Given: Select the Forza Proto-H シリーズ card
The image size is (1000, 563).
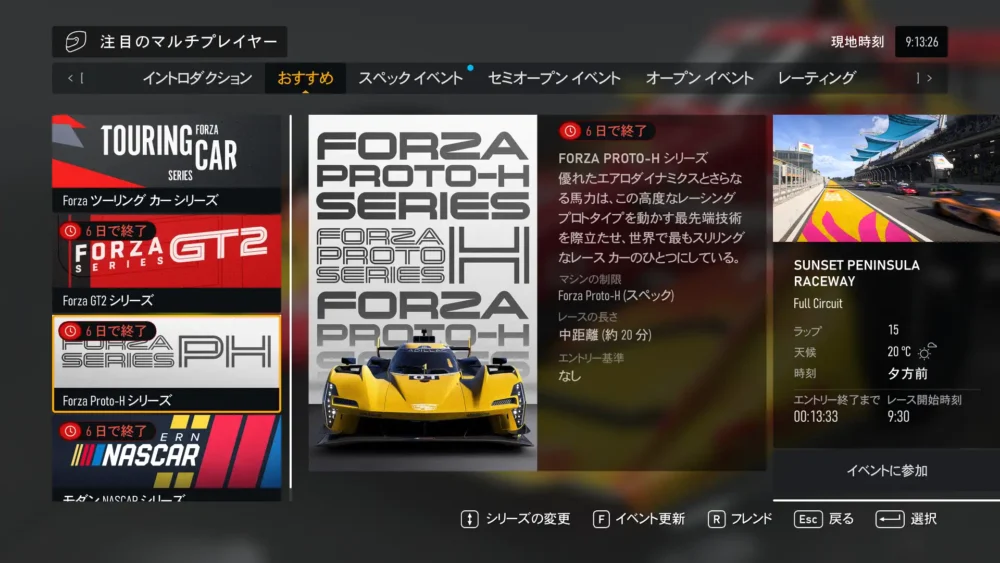Looking at the screenshot, I should (166, 363).
